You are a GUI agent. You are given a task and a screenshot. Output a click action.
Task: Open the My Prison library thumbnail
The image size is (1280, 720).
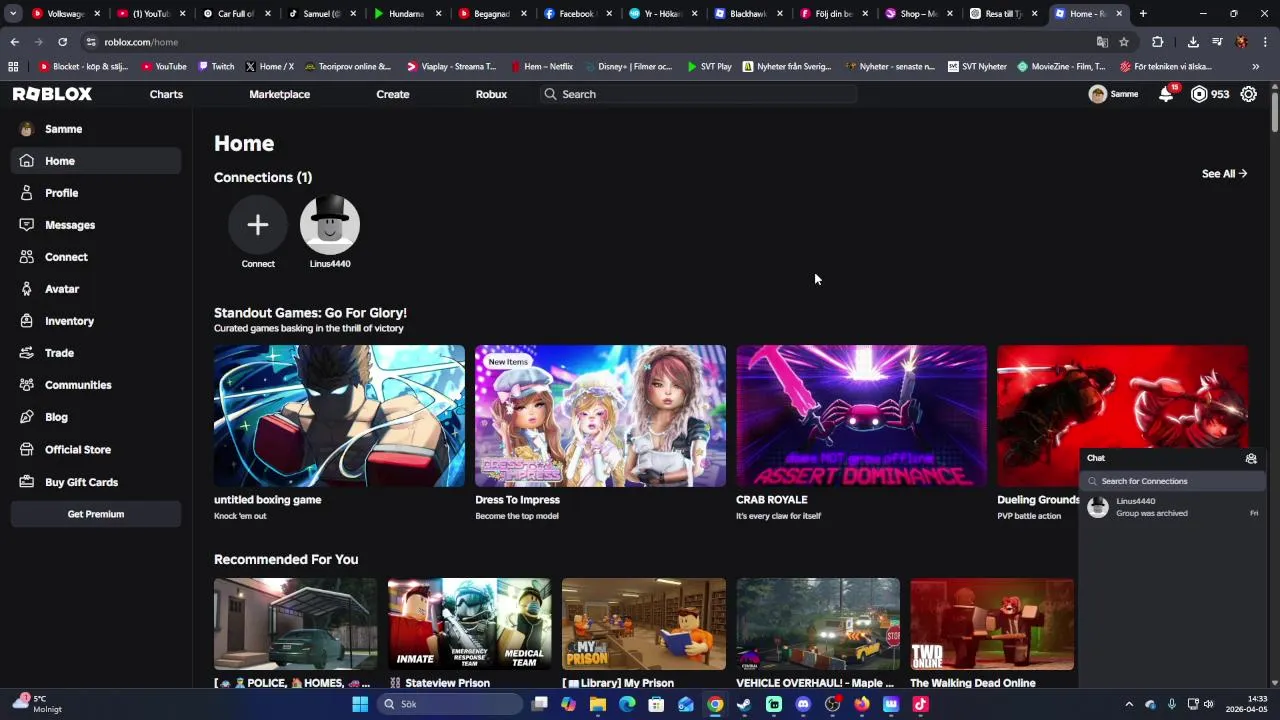[x=644, y=624]
